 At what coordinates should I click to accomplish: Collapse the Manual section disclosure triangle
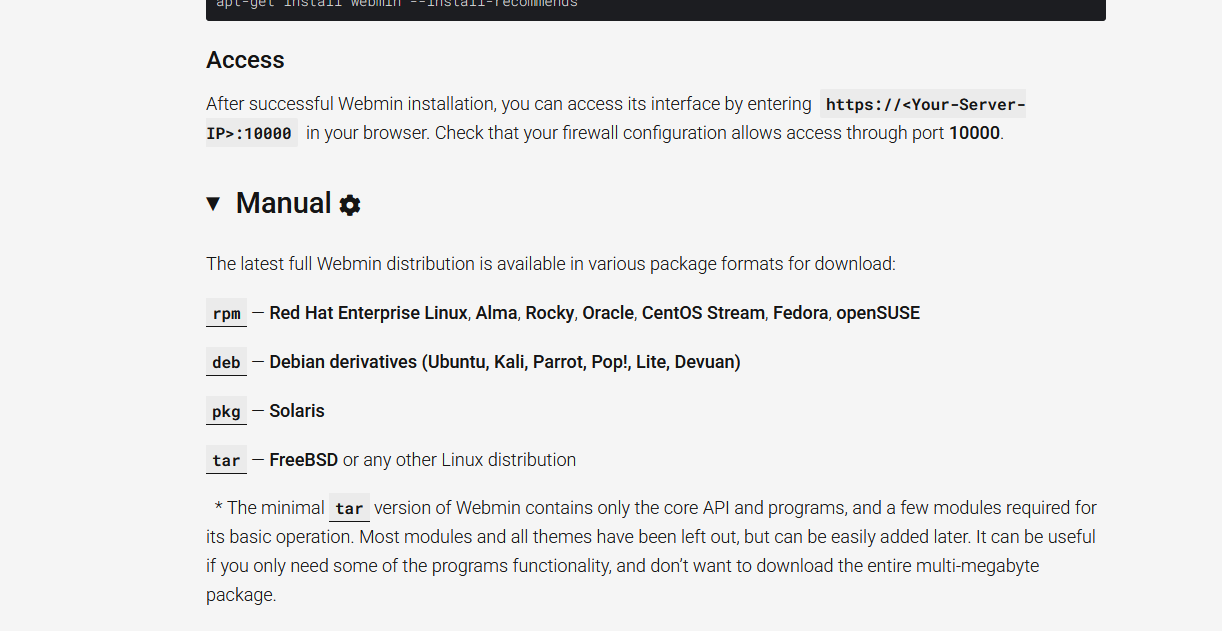tap(213, 204)
